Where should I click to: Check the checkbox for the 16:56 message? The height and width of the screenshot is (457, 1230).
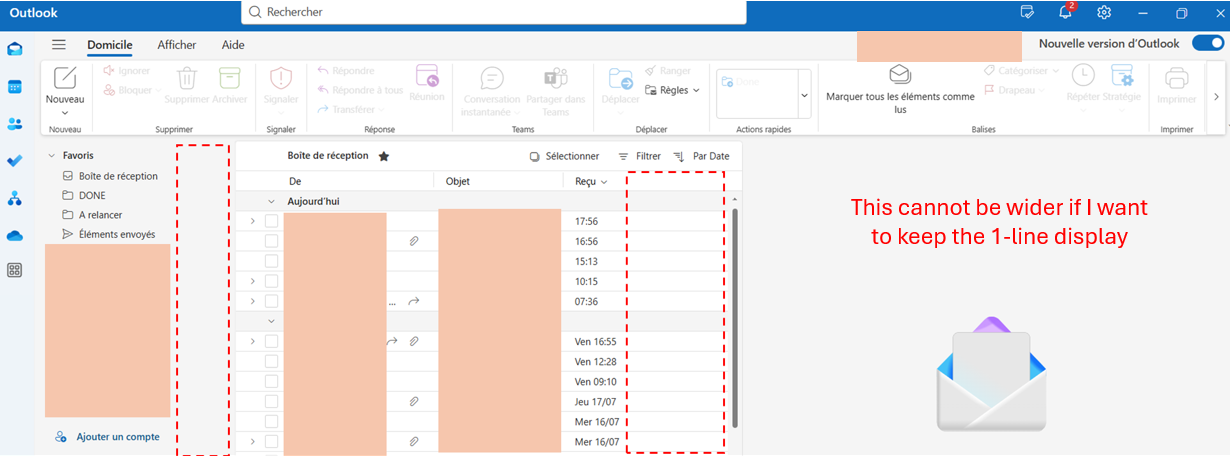coord(271,241)
